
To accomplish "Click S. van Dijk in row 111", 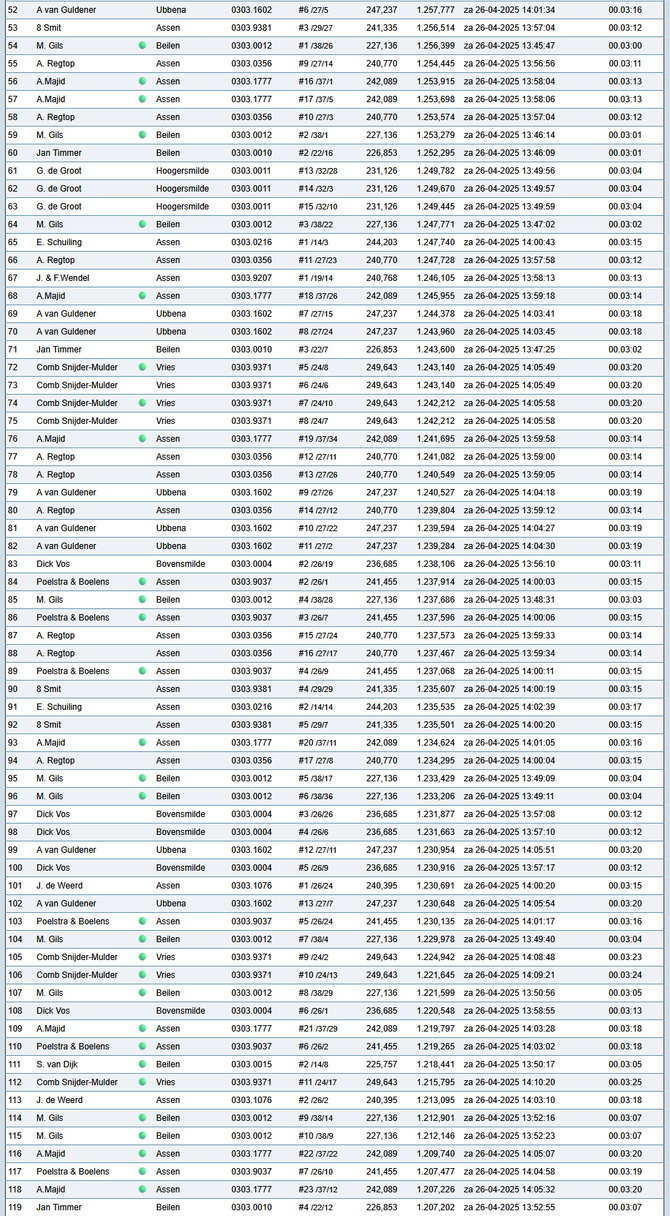I will tap(58, 1064).
